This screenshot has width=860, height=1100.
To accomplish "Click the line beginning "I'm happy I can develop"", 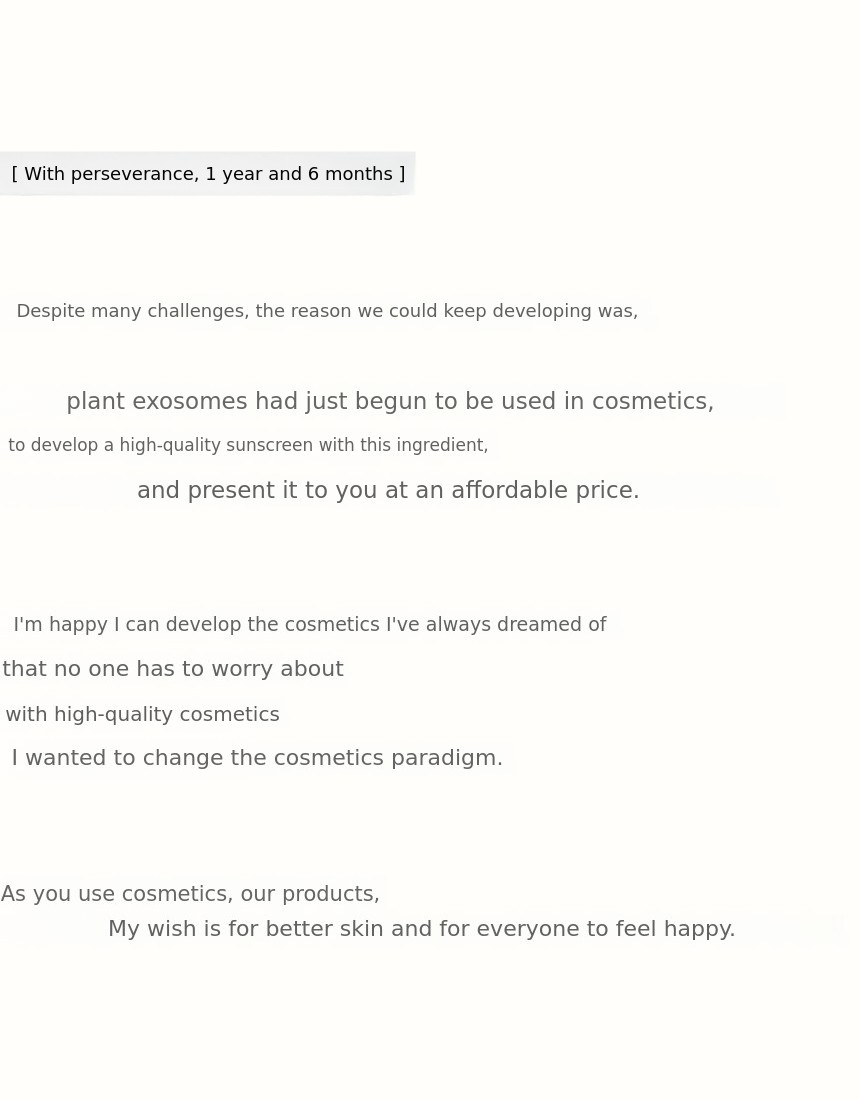I will tap(309, 625).
